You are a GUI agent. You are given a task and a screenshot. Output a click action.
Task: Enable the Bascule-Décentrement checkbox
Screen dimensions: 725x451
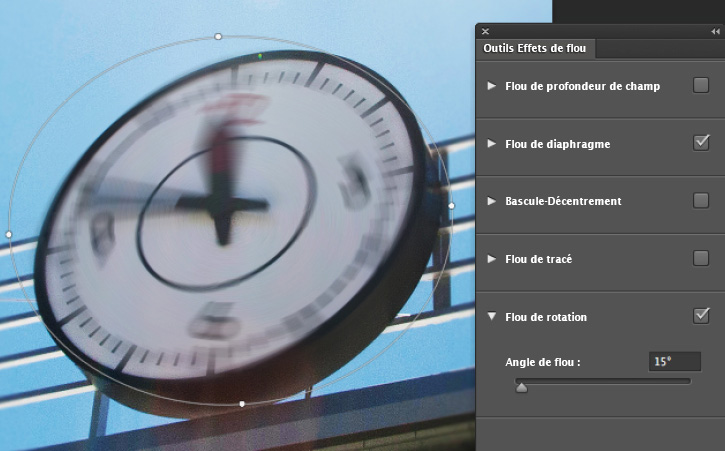[x=701, y=200]
